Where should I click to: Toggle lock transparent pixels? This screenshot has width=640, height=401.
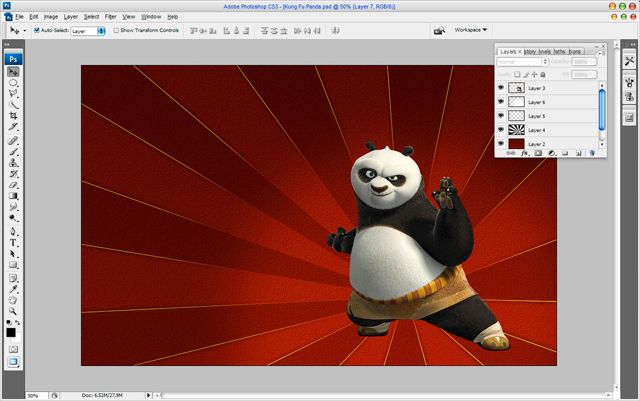517,74
